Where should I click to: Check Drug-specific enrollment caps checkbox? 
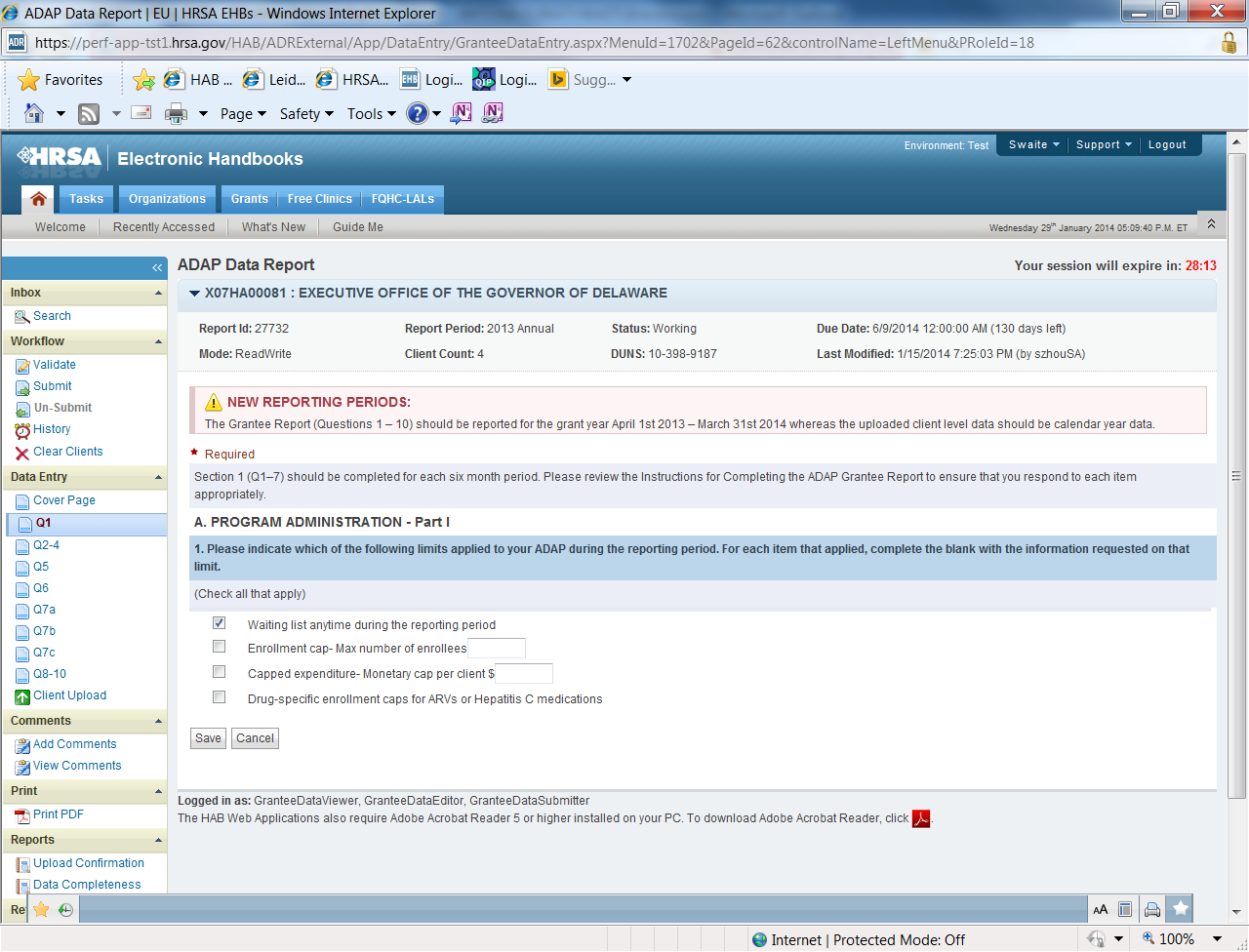click(220, 697)
